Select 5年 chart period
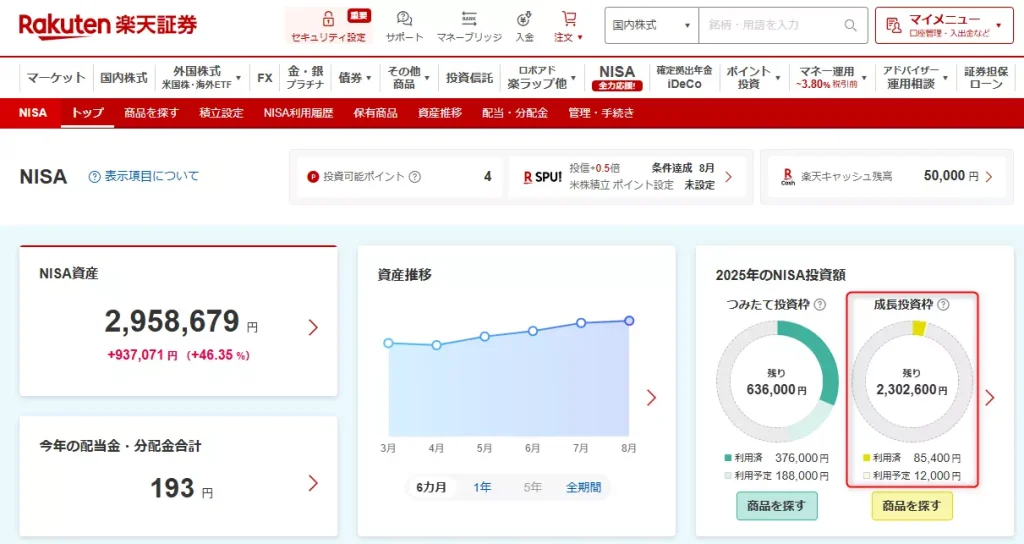 532,487
